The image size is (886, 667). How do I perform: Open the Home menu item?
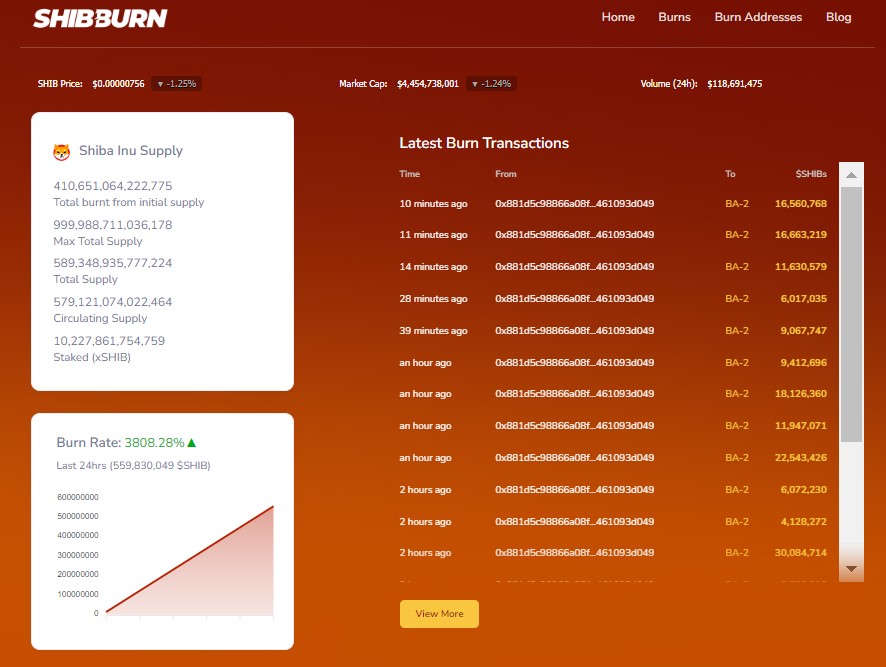(618, 17)
